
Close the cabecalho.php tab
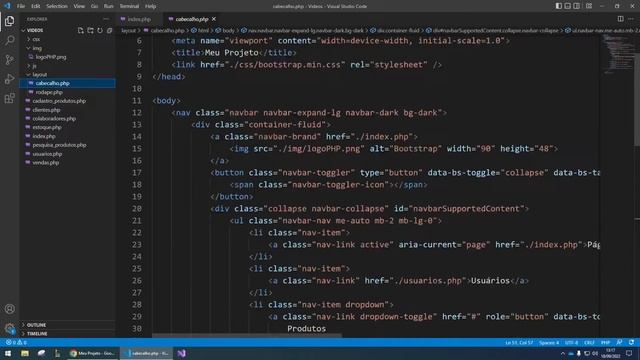click(213, 19)
